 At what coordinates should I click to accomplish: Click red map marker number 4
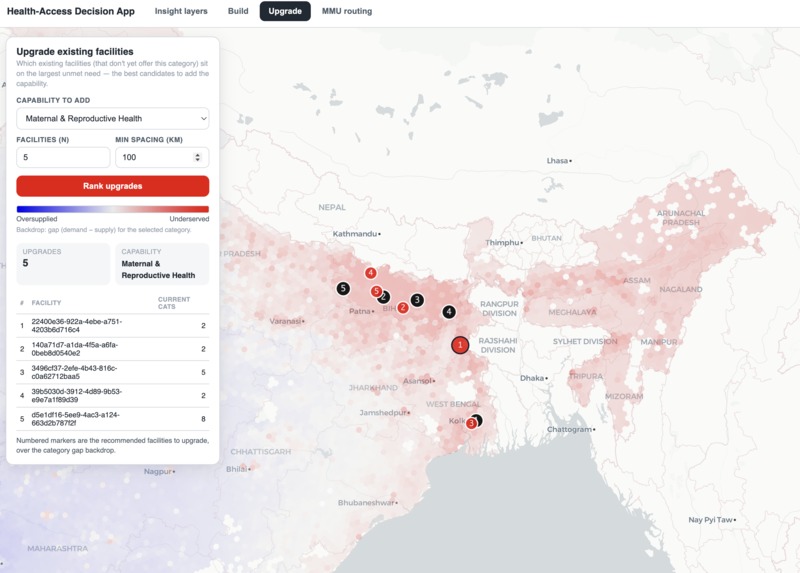click(x=370, y=273)
